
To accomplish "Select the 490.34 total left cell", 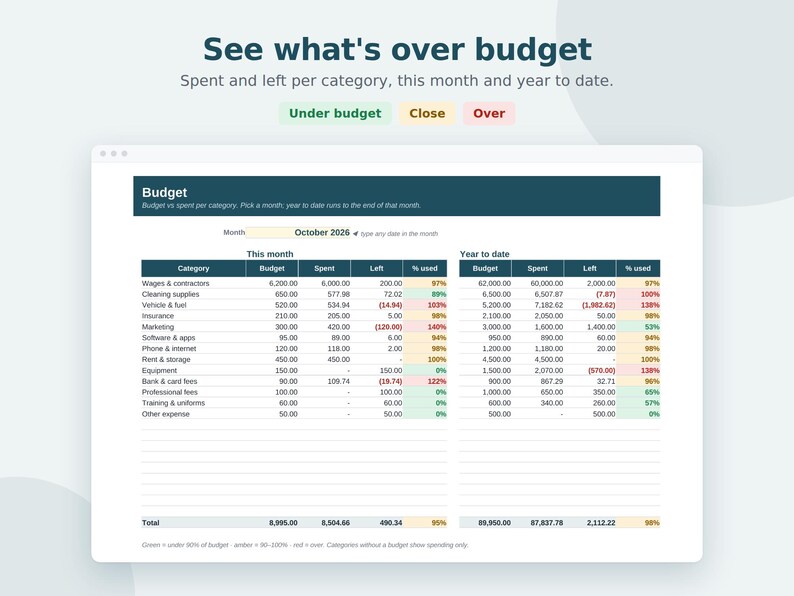I will 376,523.
